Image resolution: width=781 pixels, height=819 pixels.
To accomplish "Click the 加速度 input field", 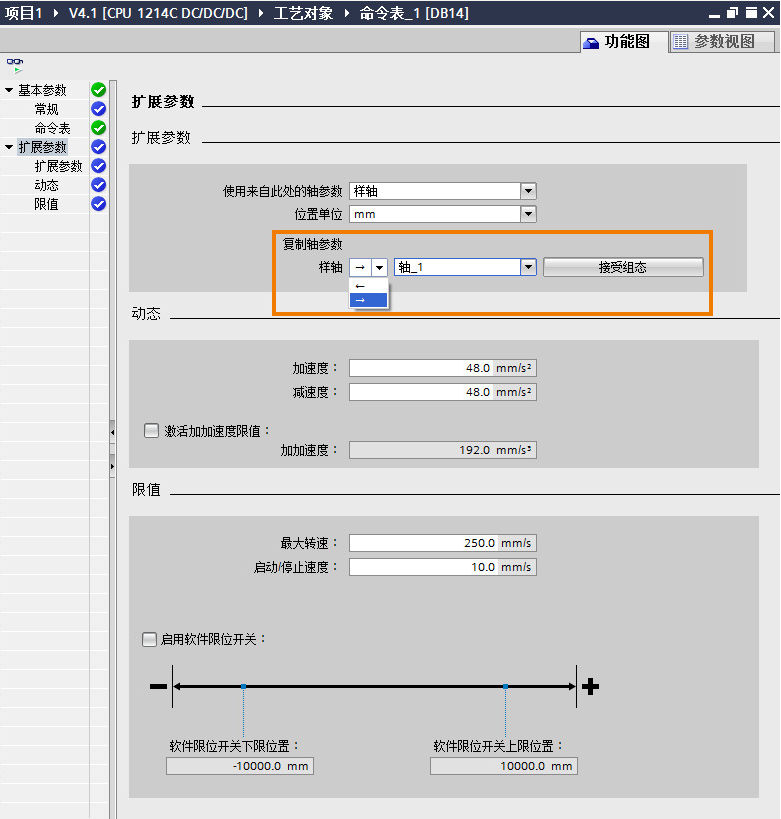I will point(422,368).
